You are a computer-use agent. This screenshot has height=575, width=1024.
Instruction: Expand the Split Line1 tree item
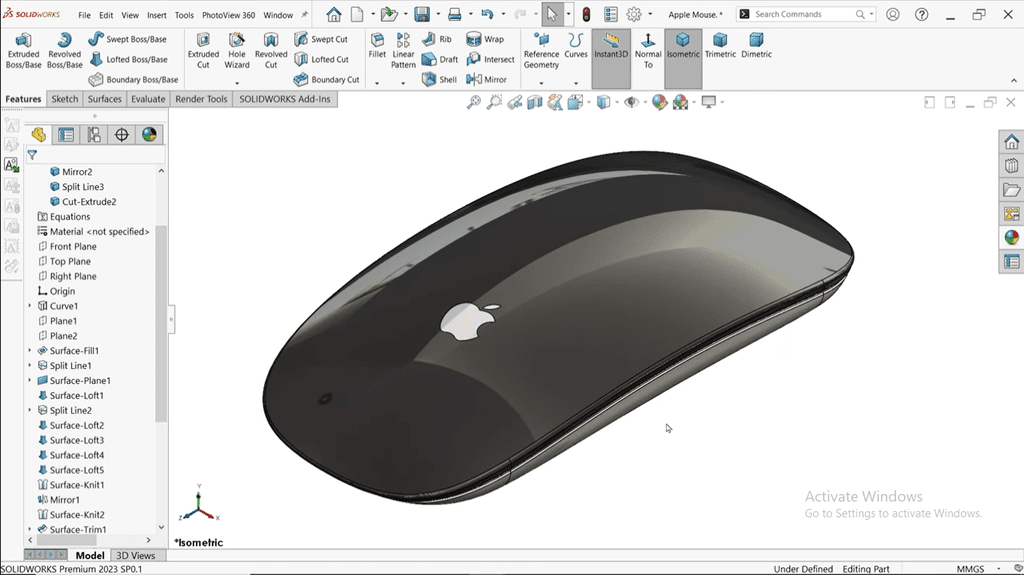[x=29, y=366]
